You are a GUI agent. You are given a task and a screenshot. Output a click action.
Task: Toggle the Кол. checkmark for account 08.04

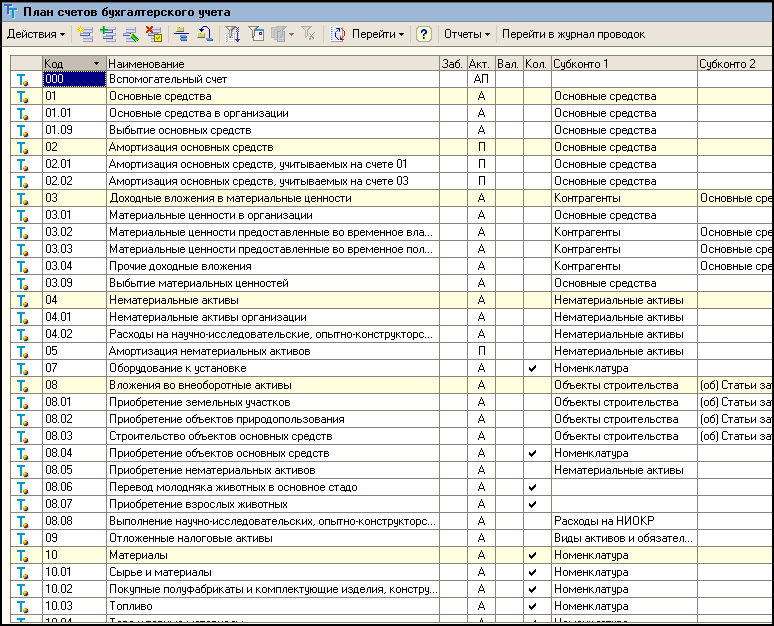532,453
